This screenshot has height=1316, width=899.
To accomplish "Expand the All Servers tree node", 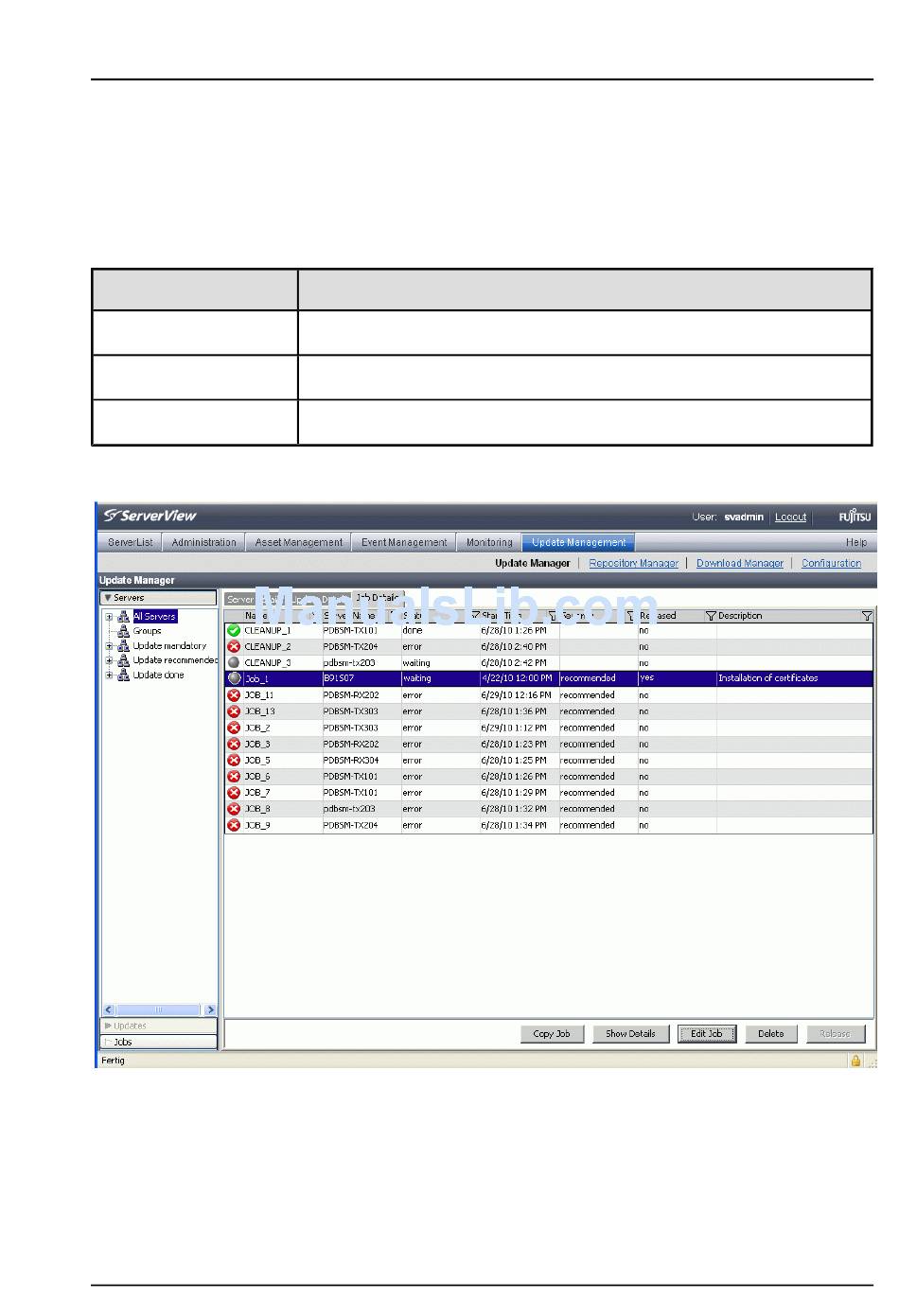I will [109, 617].
